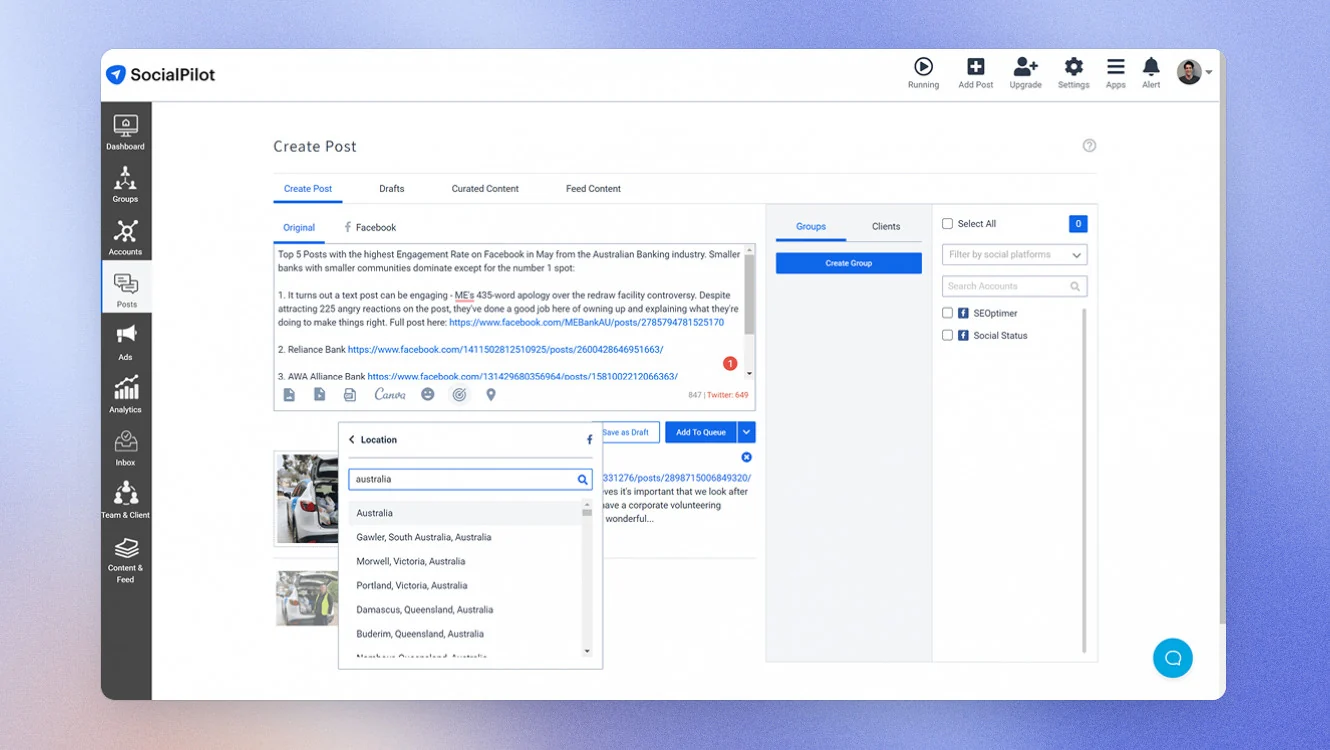Switch to the Curated Content tab
Viewport: 1330px width, 750px height.
coord(485,189)
